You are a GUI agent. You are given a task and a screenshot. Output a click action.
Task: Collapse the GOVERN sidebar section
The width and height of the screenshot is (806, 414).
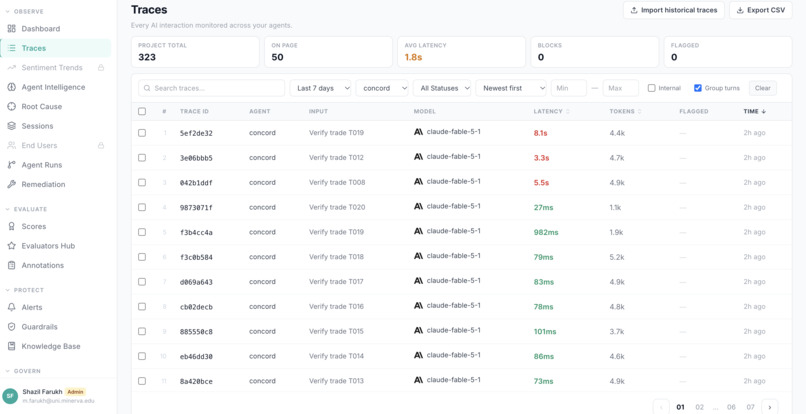coord(23,371)
